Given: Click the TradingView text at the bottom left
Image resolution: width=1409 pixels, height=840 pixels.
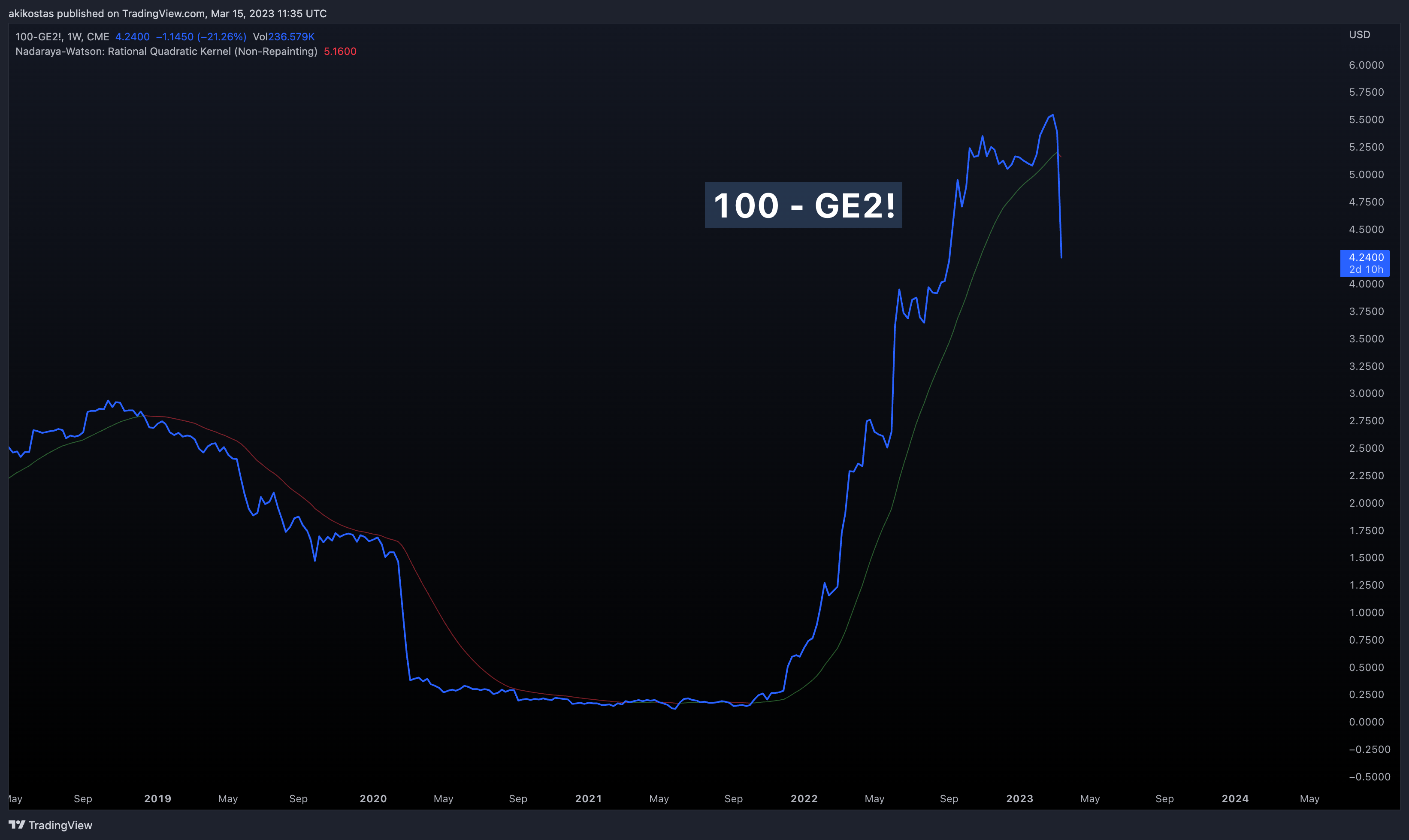Looking at the screenshot, I should pyautogui.click(x=60, y=825).
